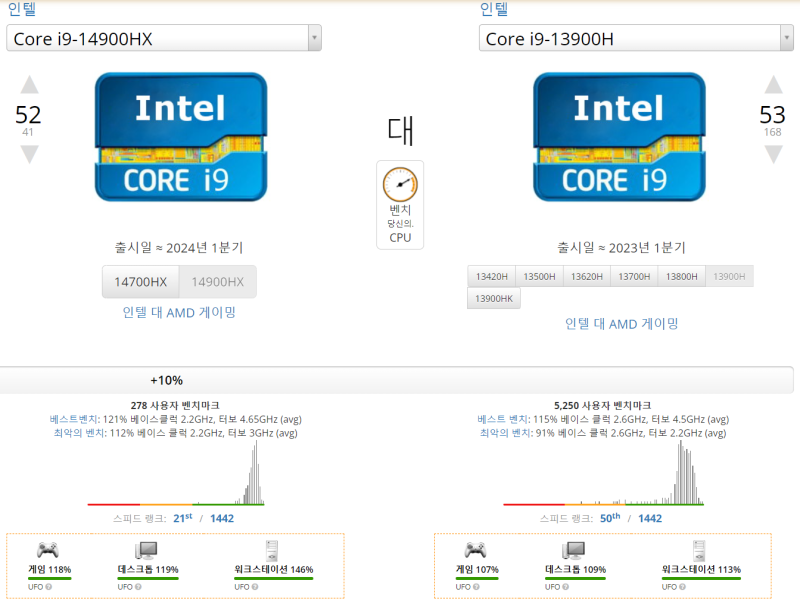
Task: Click the +10% comparison bar
Action: click(x=396, y=380)
